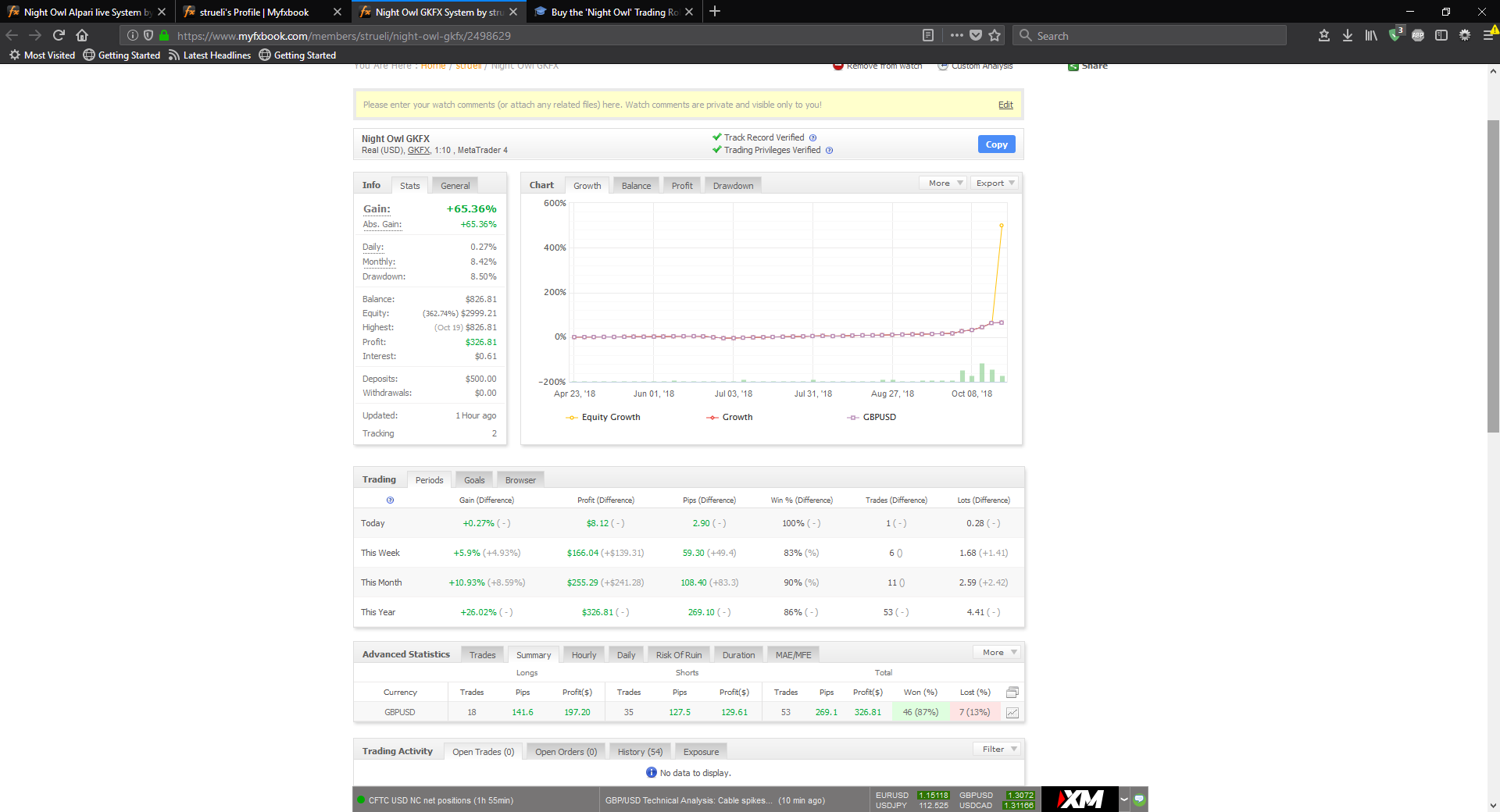The image size is (1500, 812).
Task: Open Most Visited bookmarks folder
Action: point(42,55)
